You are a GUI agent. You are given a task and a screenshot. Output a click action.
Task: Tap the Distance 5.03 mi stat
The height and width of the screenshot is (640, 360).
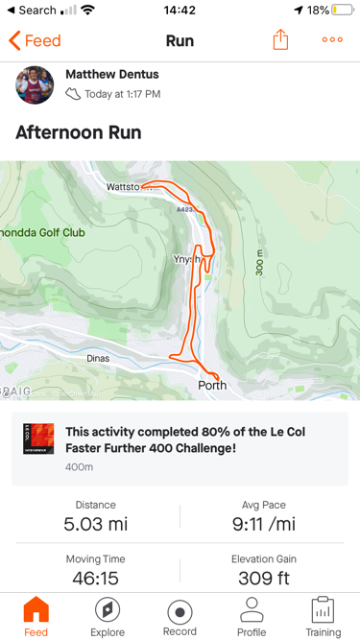coord(96,517)
